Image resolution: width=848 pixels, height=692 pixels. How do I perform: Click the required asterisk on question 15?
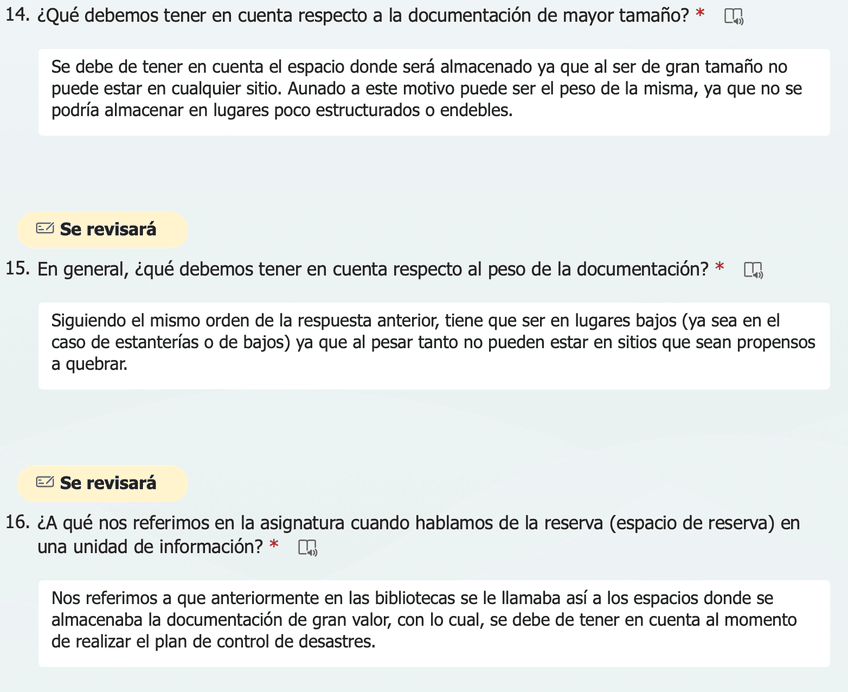tap(719, 268)
